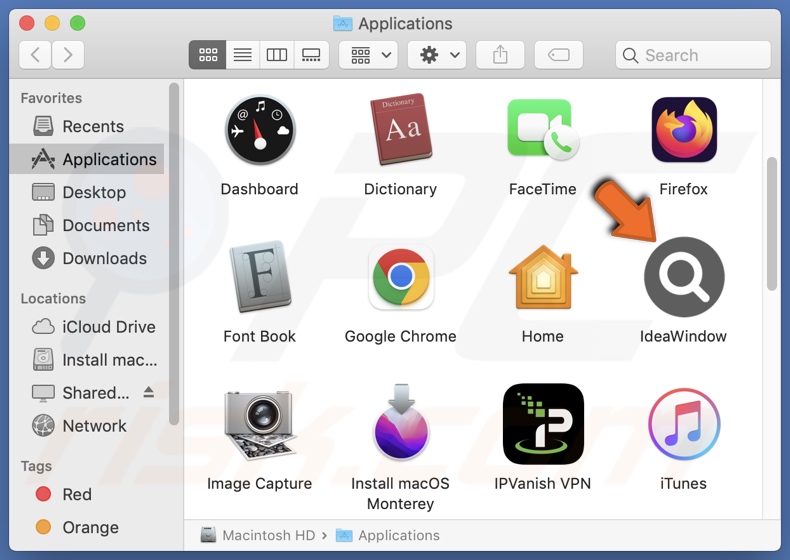790x560 pixels.
Task: Select the IdeaWindow magnifier app icon
Action: tap(684, 277)
